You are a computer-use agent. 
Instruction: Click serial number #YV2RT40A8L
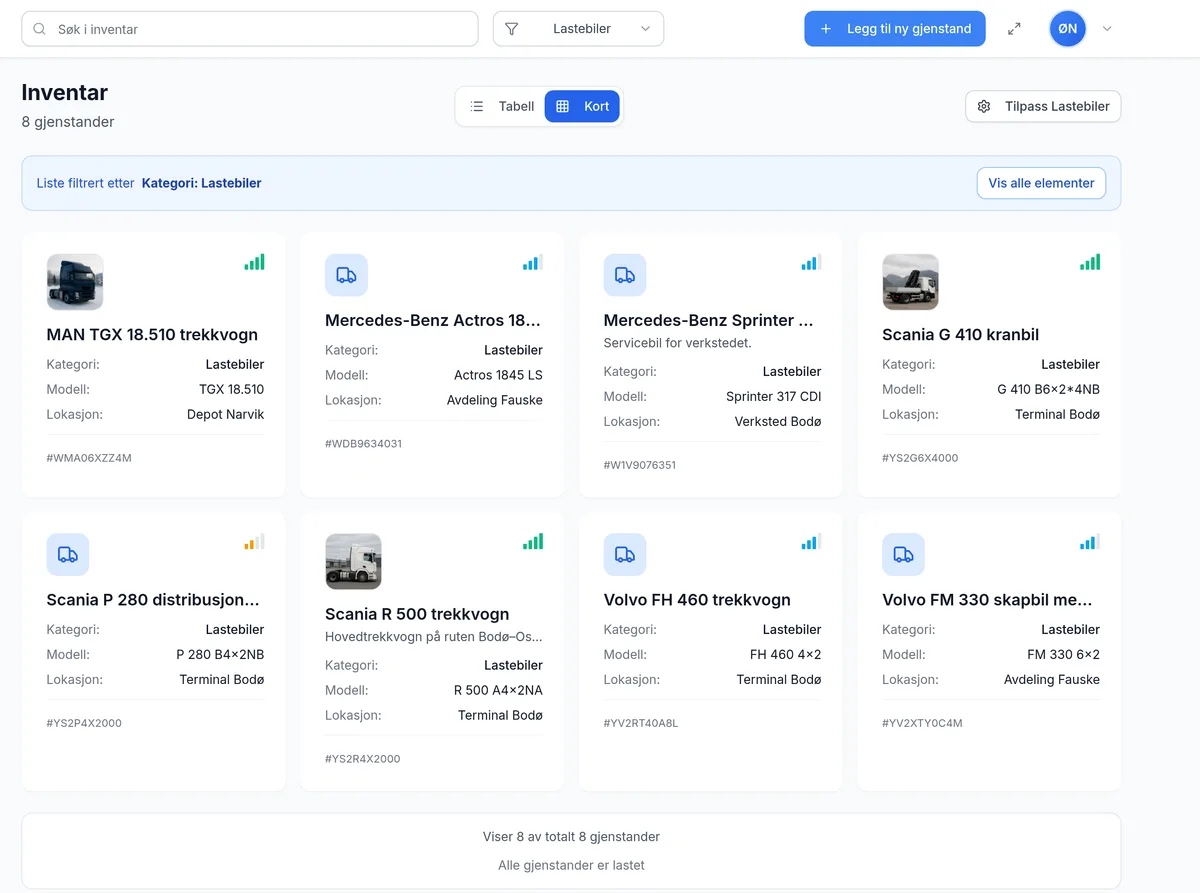[x=641, y=723]
